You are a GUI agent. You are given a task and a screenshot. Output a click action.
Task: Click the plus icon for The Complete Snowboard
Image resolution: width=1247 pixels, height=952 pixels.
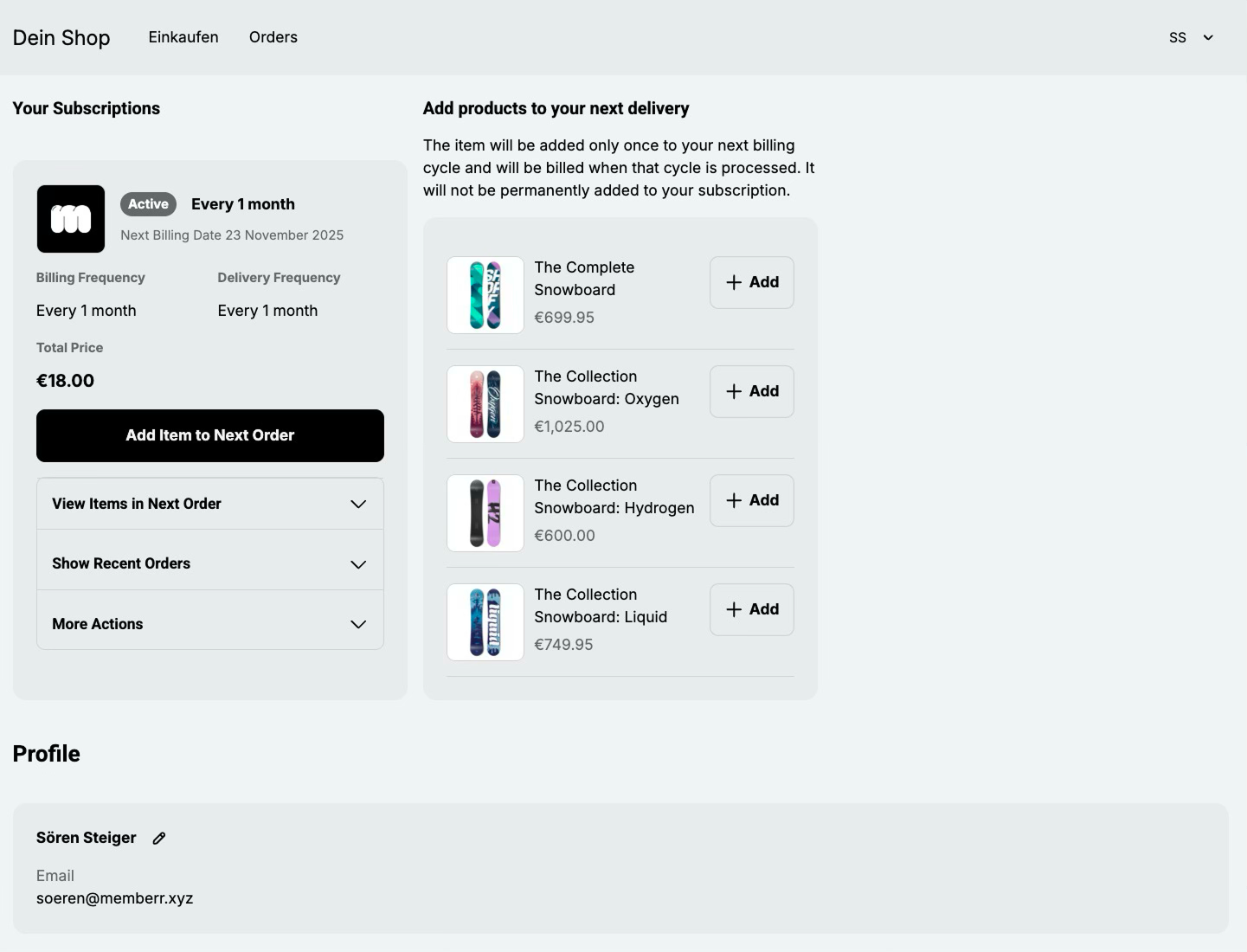[x=734, y=282]
